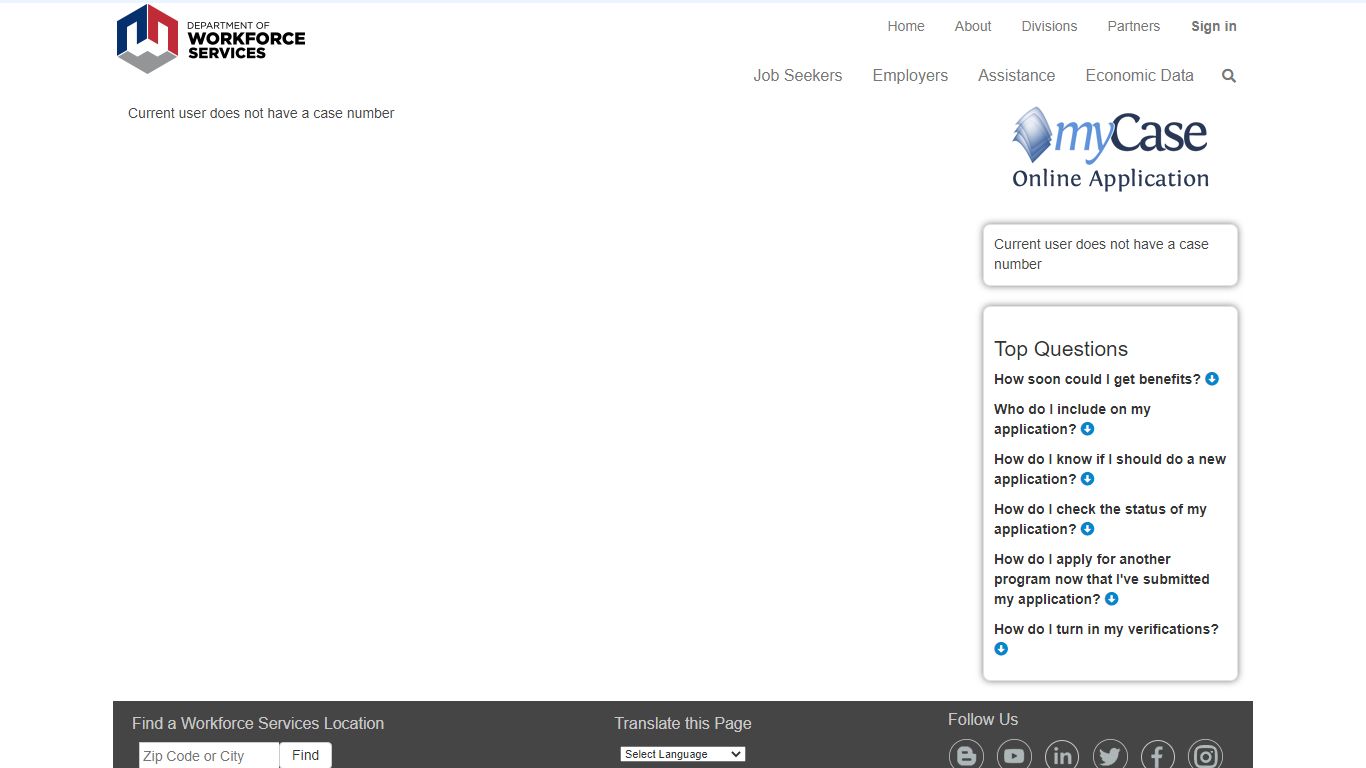Expand "How soon could I get benefits?"
Image resolution: width=1366 pixels, height=768 pixels.
pos(1212,379)
